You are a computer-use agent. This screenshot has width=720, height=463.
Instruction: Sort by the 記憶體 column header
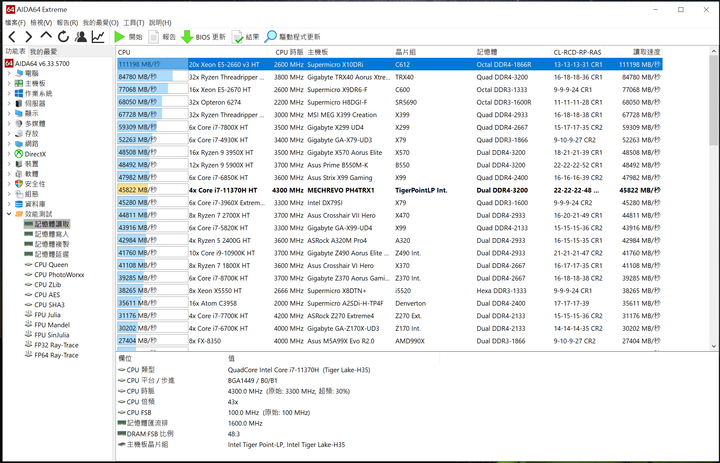[512, 52]
